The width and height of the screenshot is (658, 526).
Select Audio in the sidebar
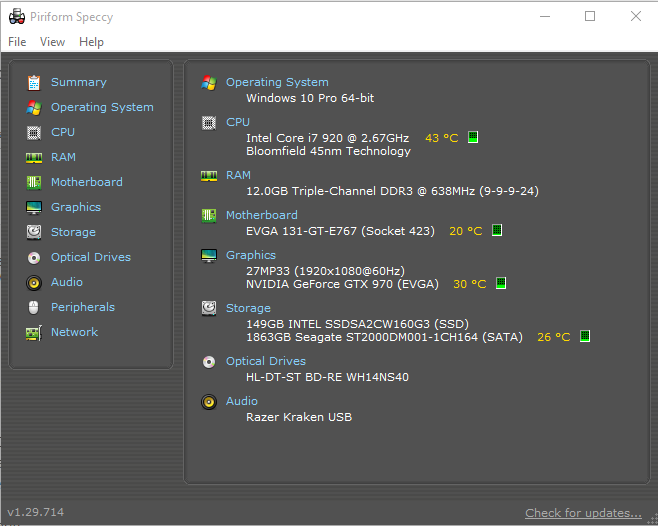pyautogui.click(x=67, y=282)
